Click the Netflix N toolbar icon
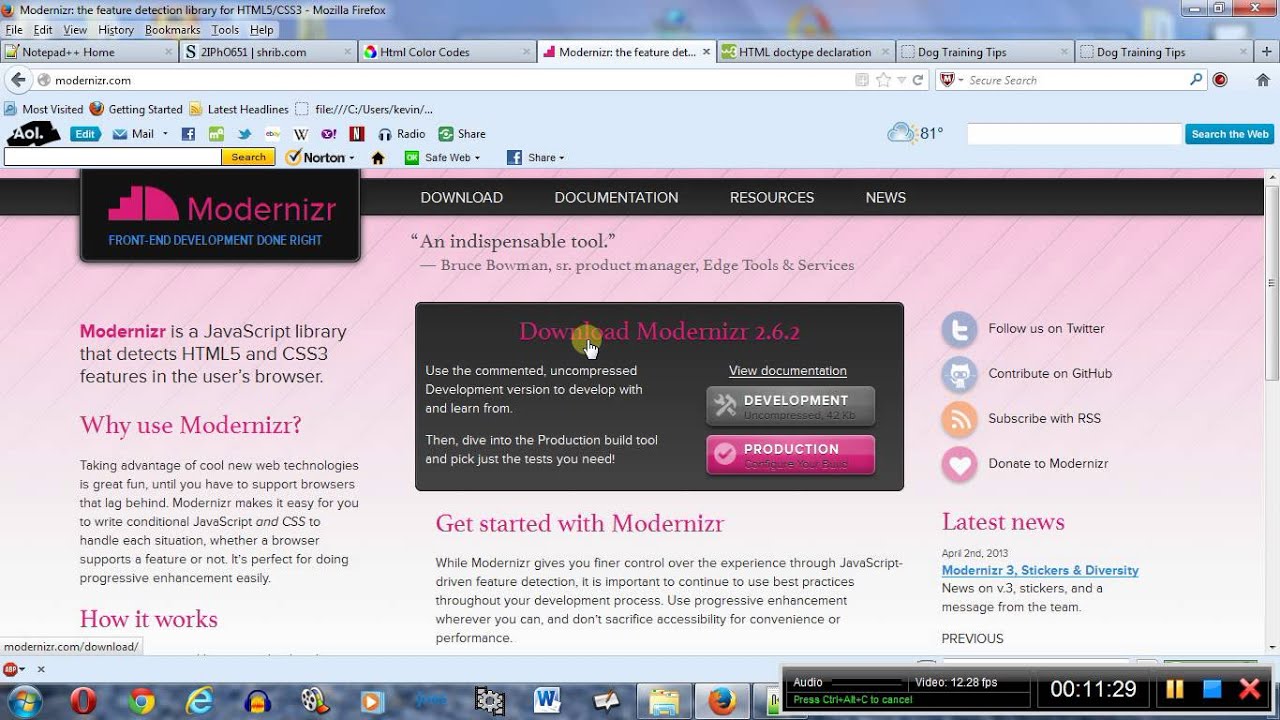The image size is (1280, 720). [356, 134]
